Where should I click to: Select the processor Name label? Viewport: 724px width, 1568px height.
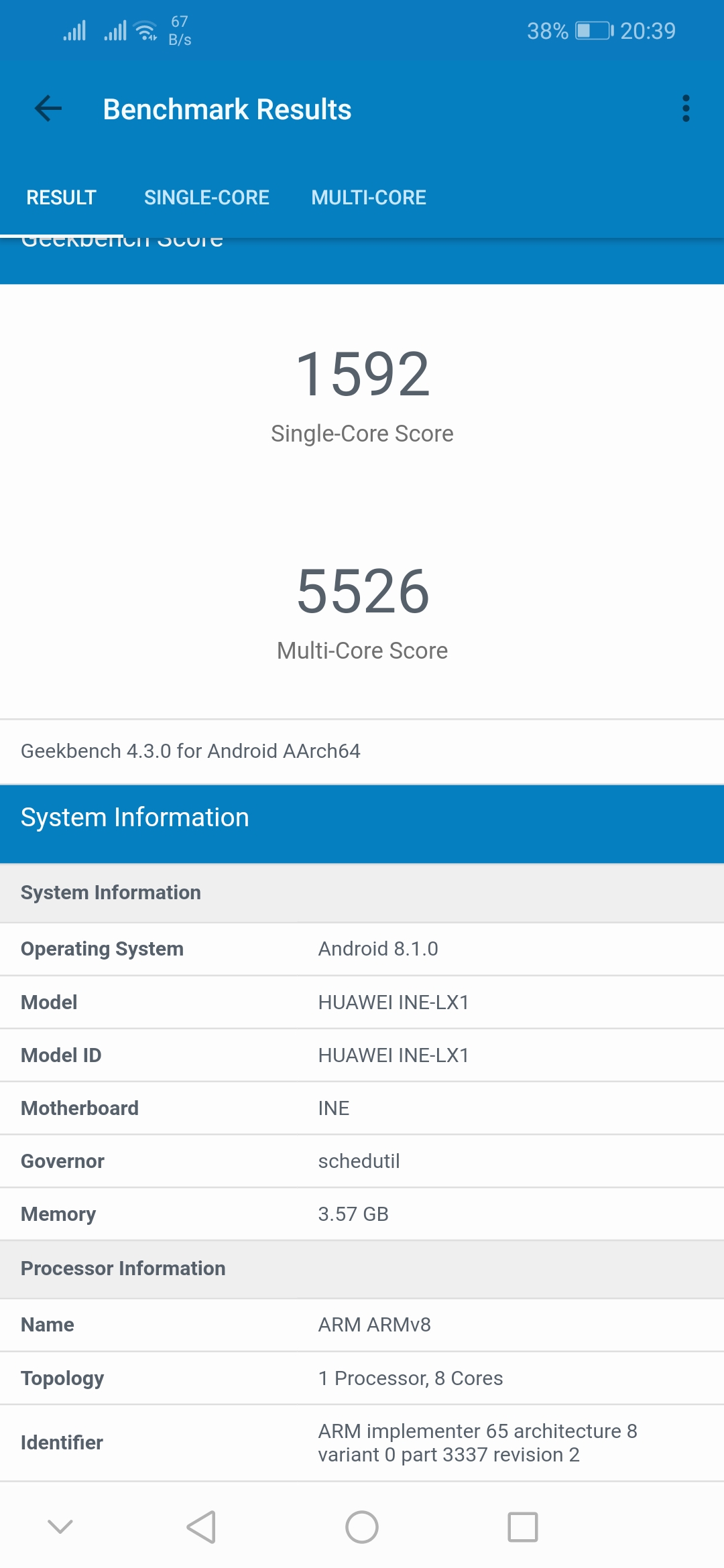(x=48, y=1325)
